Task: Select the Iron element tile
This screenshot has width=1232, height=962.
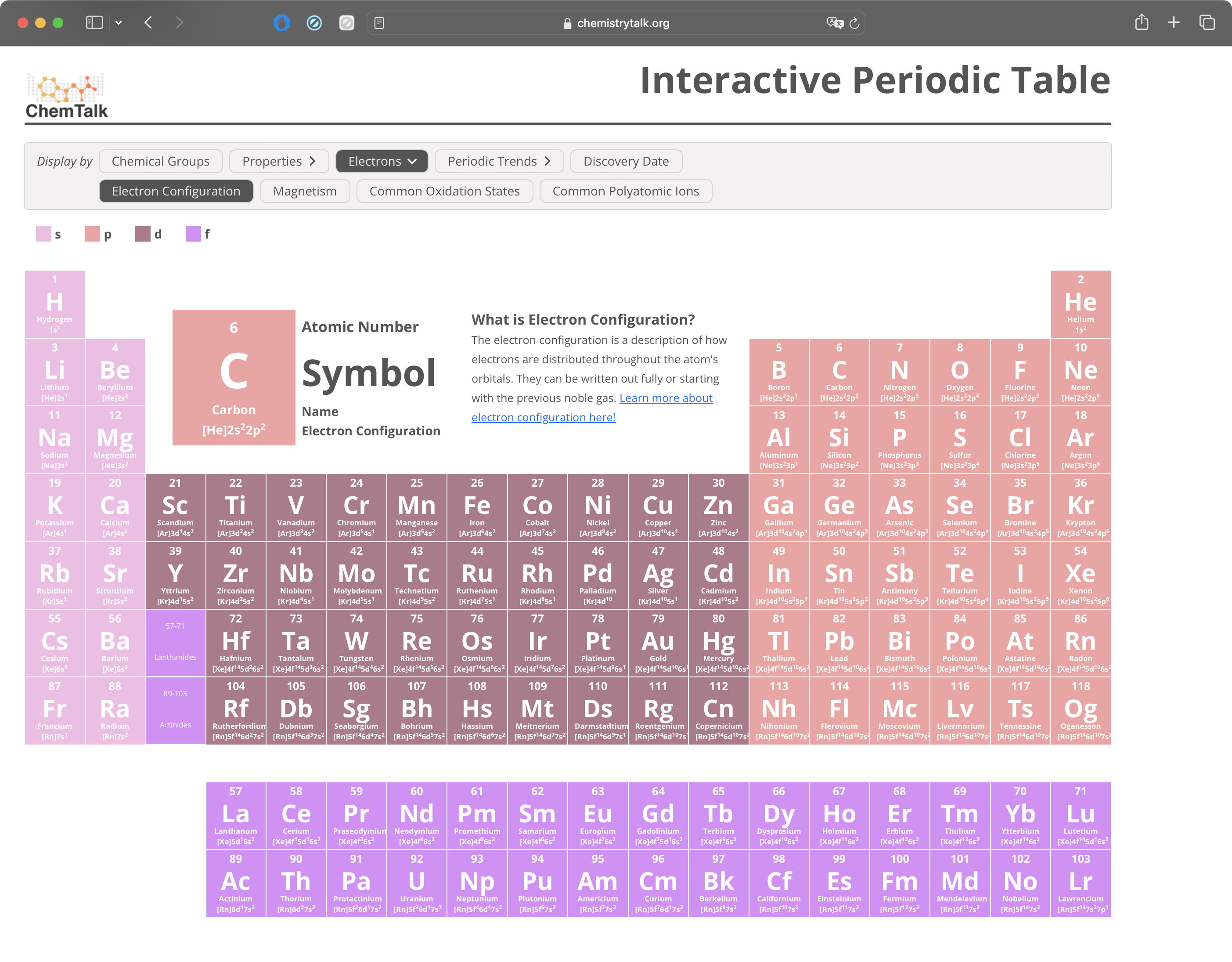Action: (x=477, y=507)
